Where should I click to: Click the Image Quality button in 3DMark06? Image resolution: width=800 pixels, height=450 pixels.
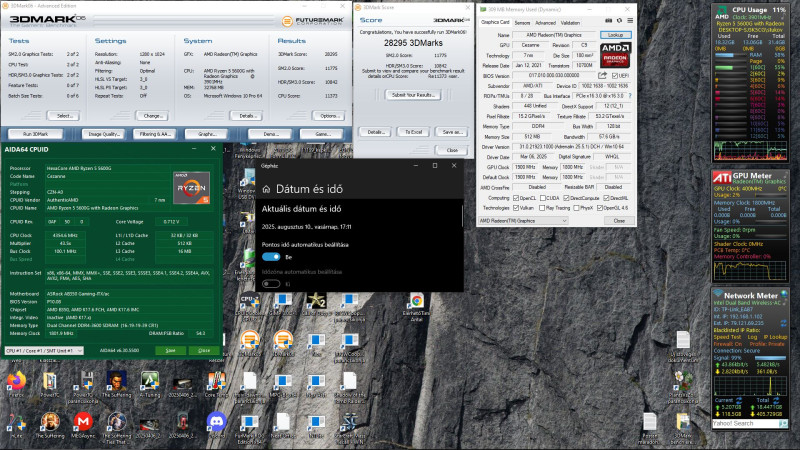click(x=104, y=134)
